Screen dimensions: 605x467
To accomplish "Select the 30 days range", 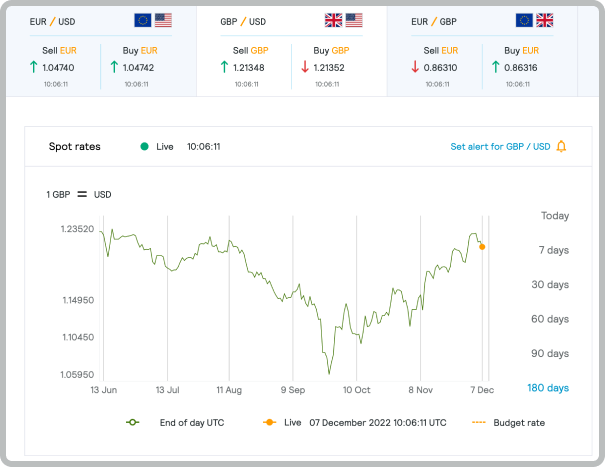I will coord(550,284).
